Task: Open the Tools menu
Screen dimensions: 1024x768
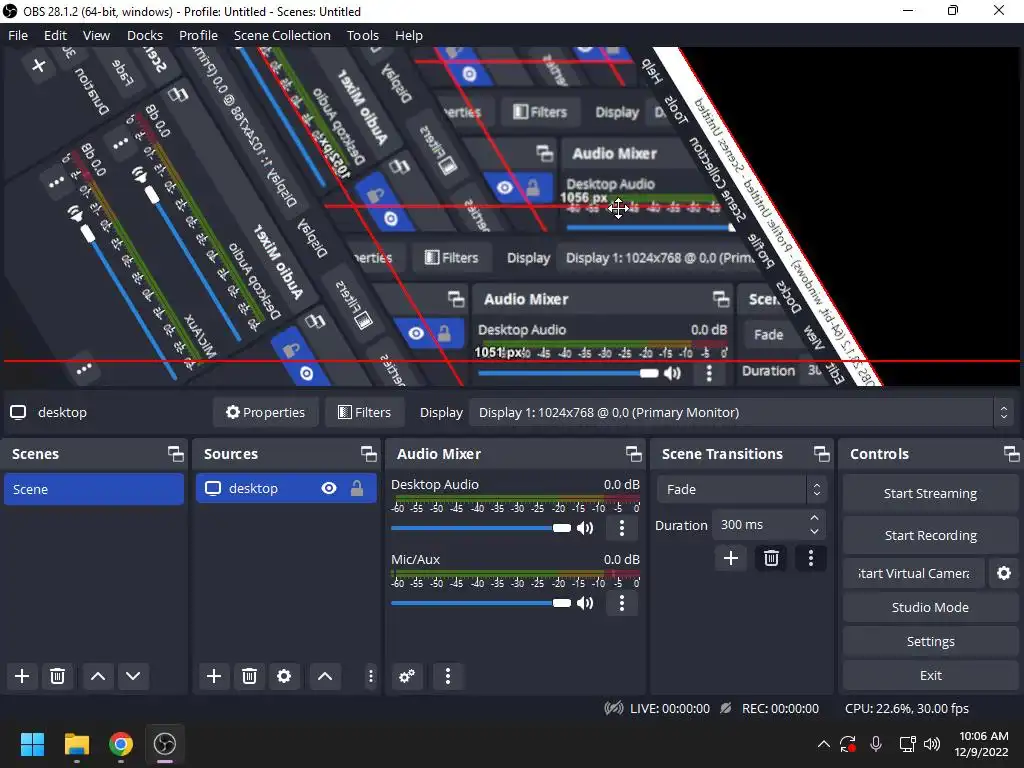Action: (x=362, y=35)
